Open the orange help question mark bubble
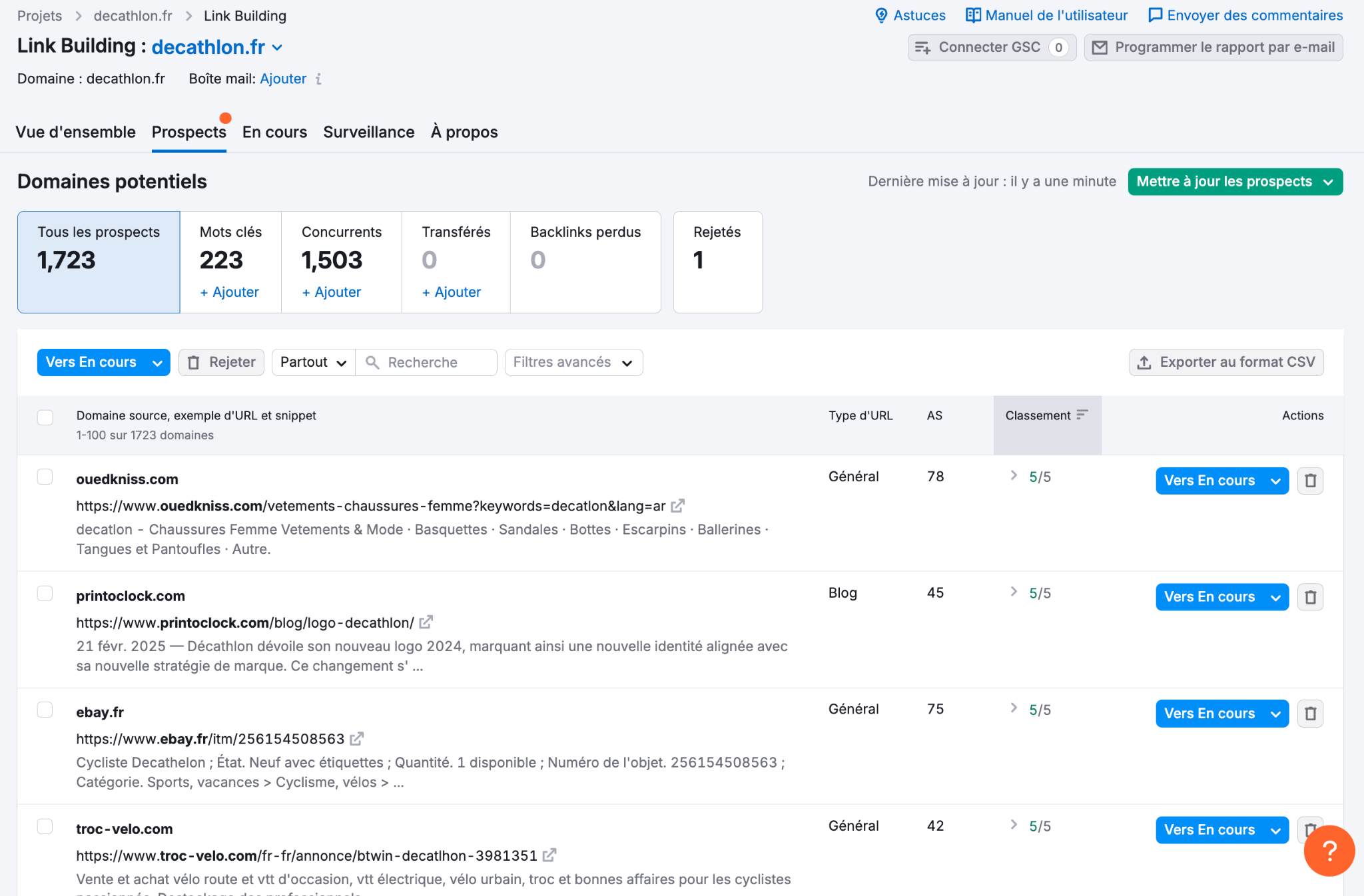1364x896 pixels. click(1329, 851)
